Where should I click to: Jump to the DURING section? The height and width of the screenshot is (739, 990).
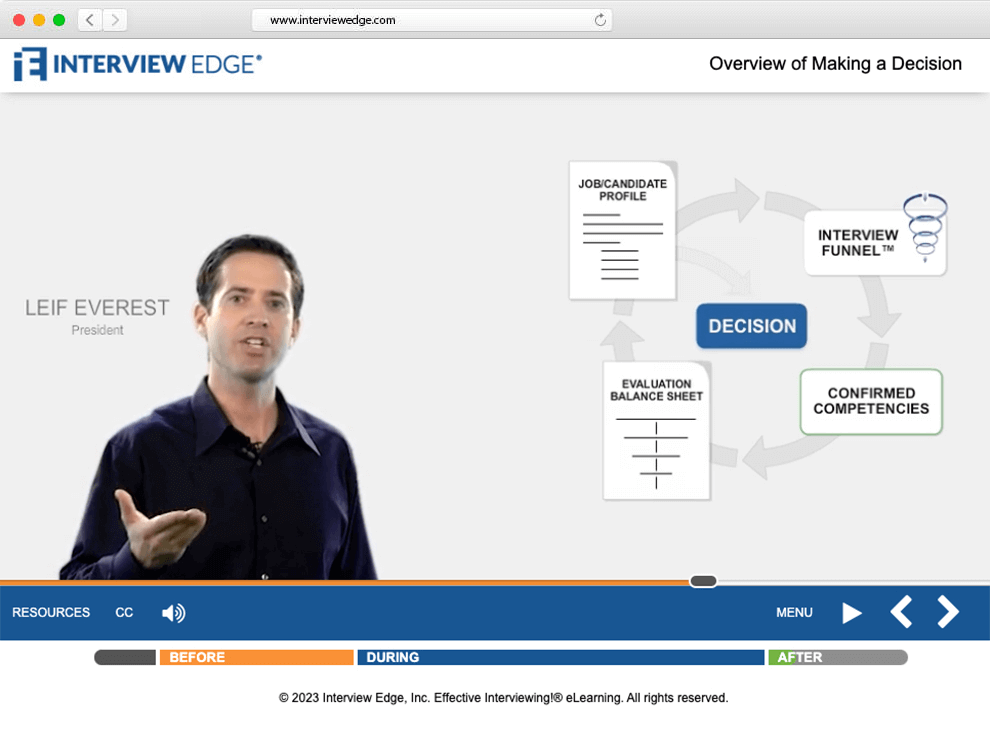point(561,658)
